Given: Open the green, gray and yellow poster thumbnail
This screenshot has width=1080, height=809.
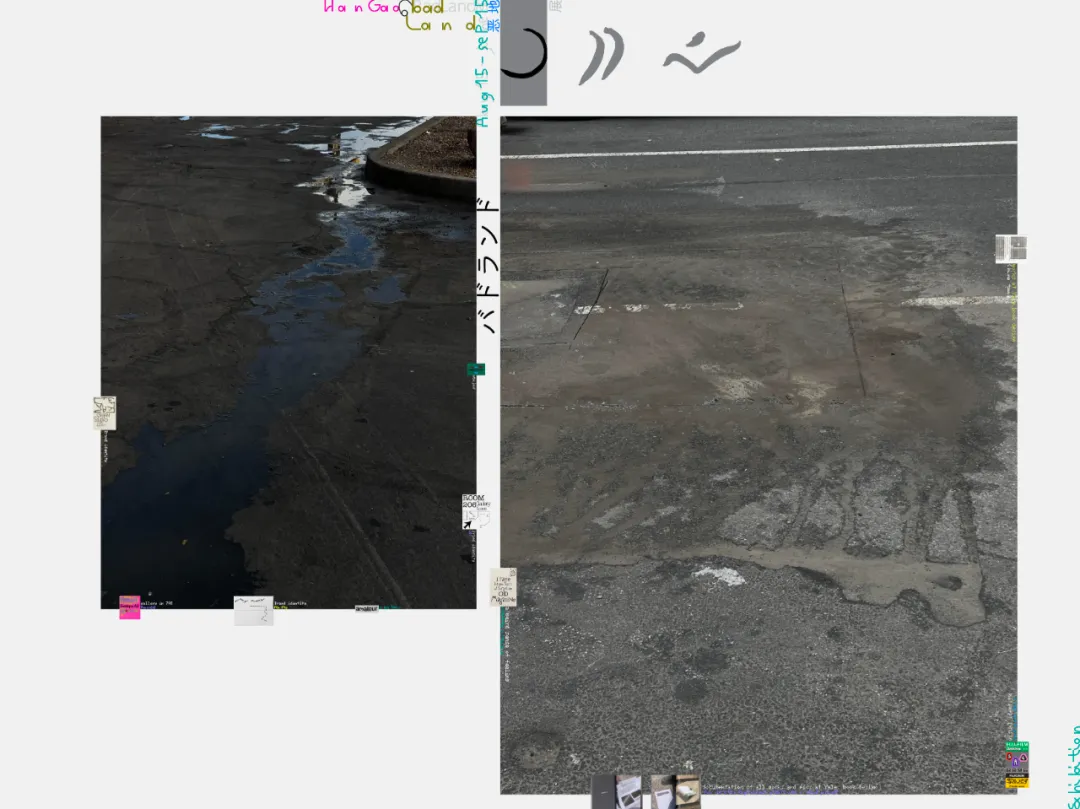Looking at the screenshot, I should [x=1017, y=764].
